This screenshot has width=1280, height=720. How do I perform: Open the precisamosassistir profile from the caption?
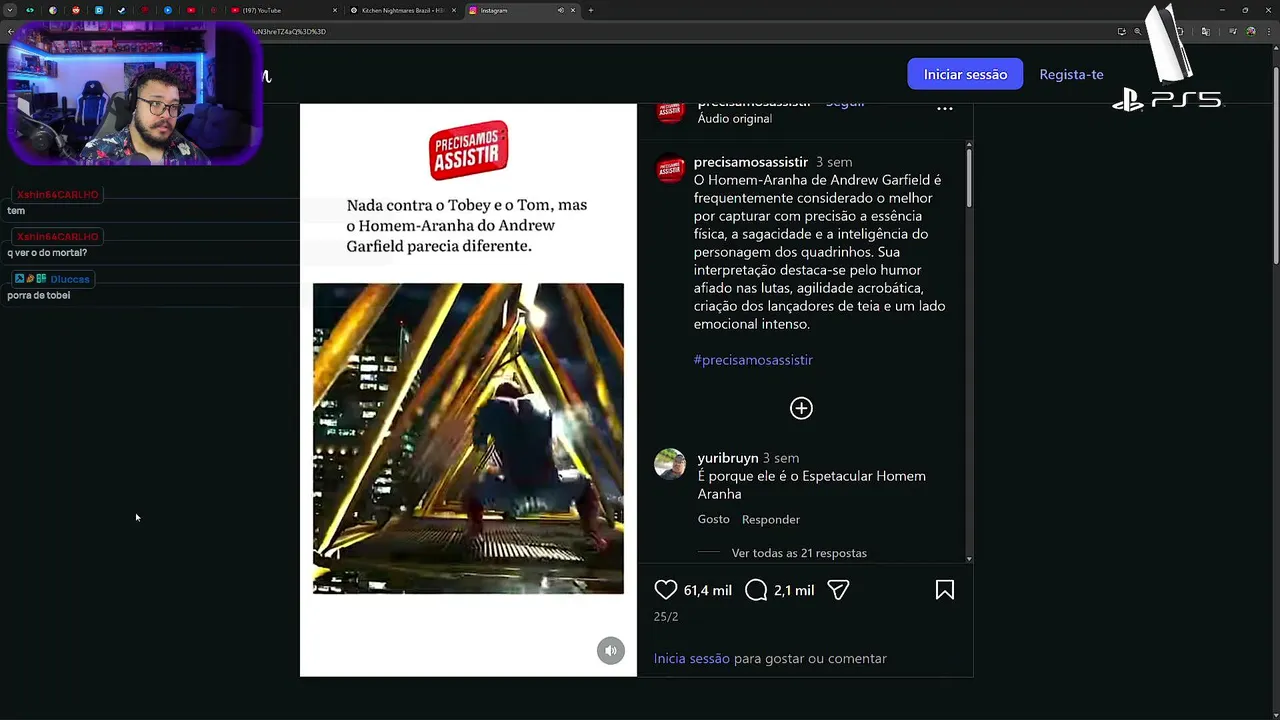point(750,162)
